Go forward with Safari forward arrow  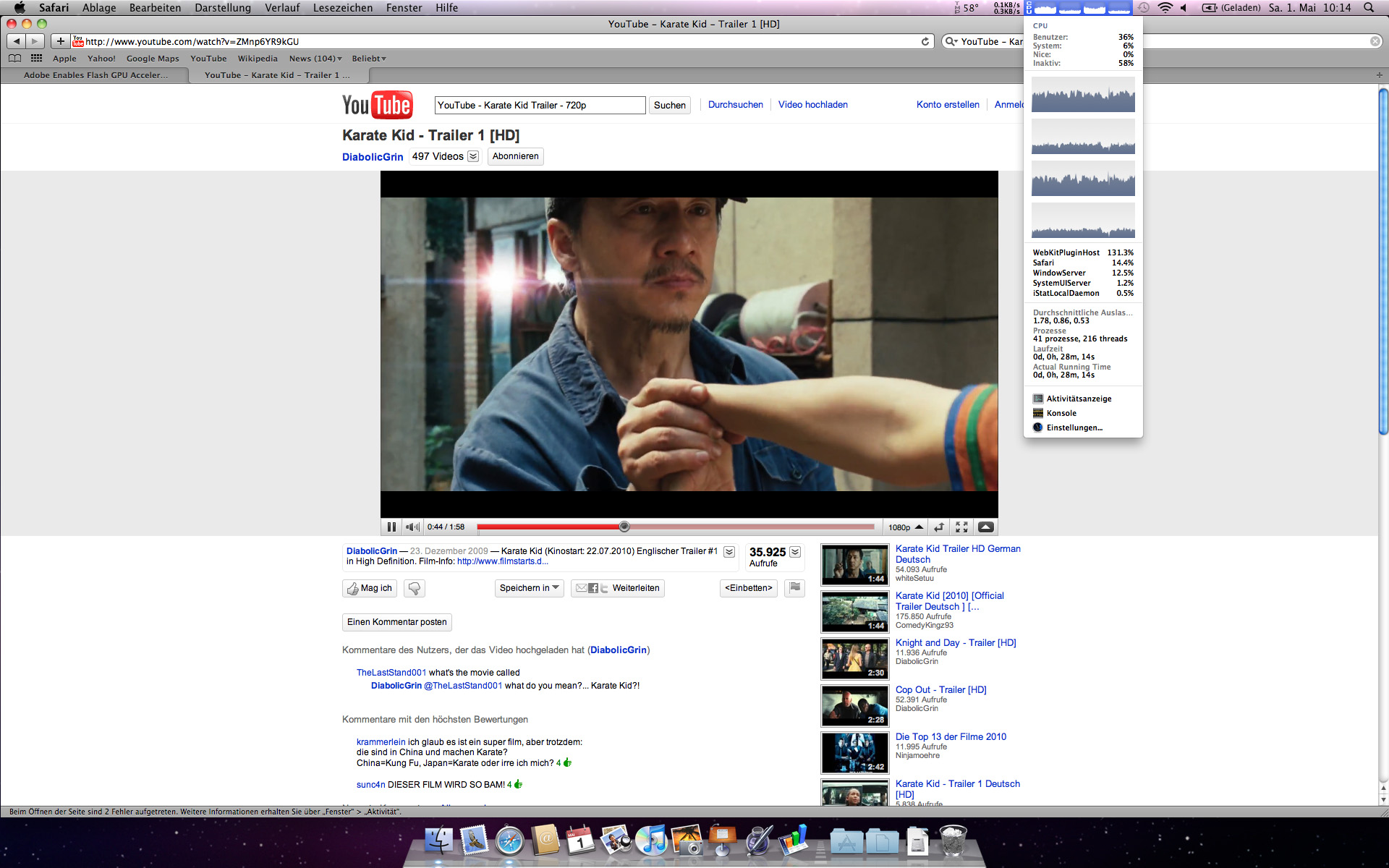click(x=35, y=41)
